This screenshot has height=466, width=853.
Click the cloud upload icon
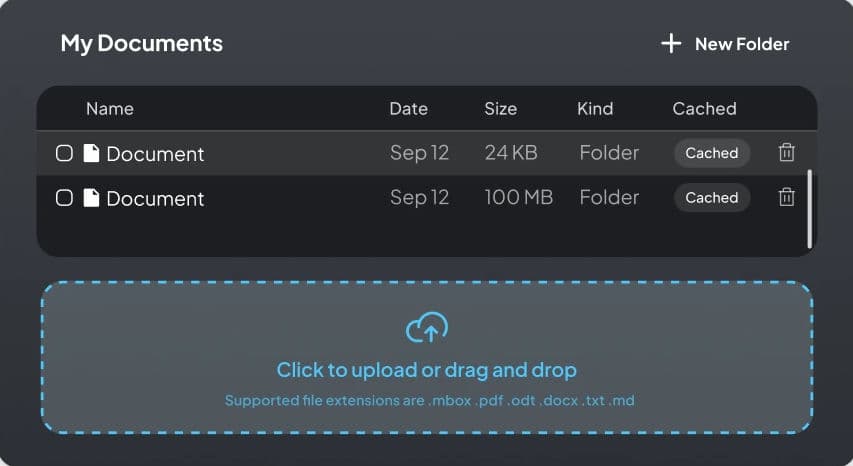point(427,327)
